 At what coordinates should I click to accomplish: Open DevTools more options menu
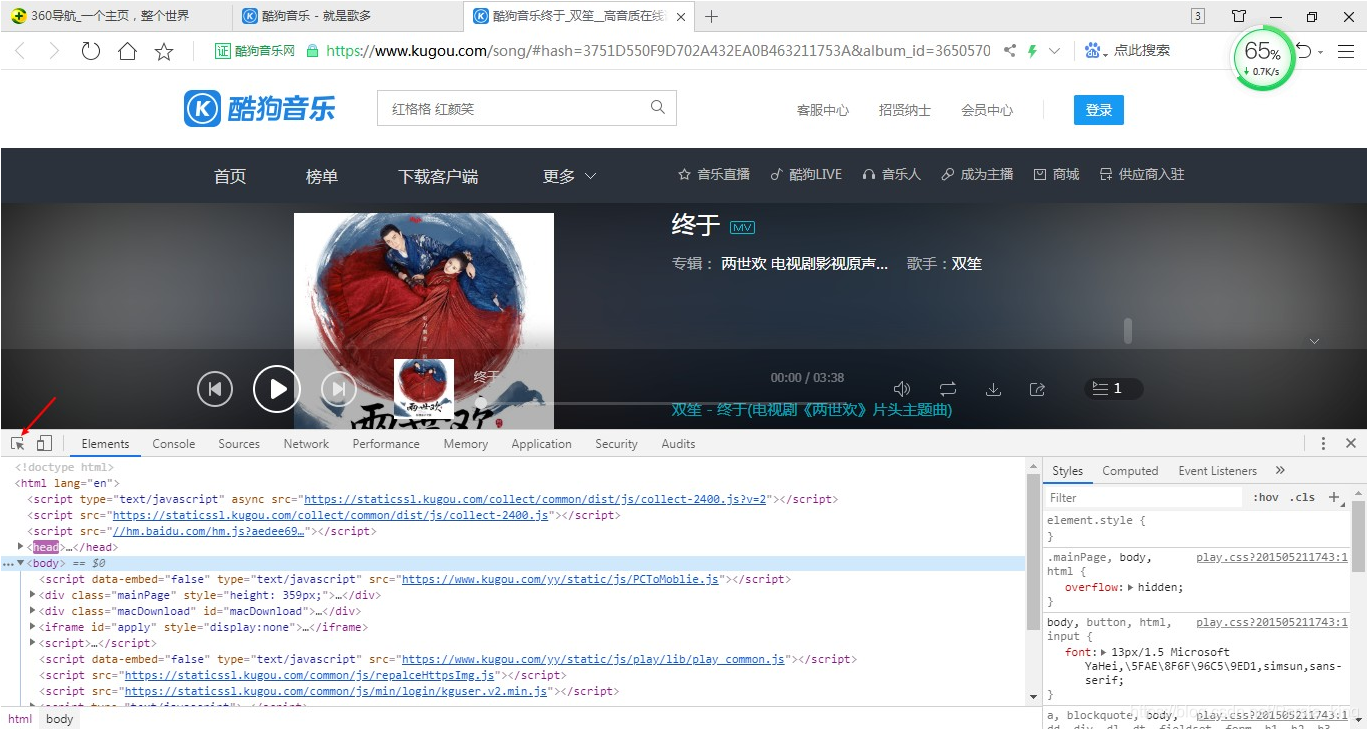1323,442
